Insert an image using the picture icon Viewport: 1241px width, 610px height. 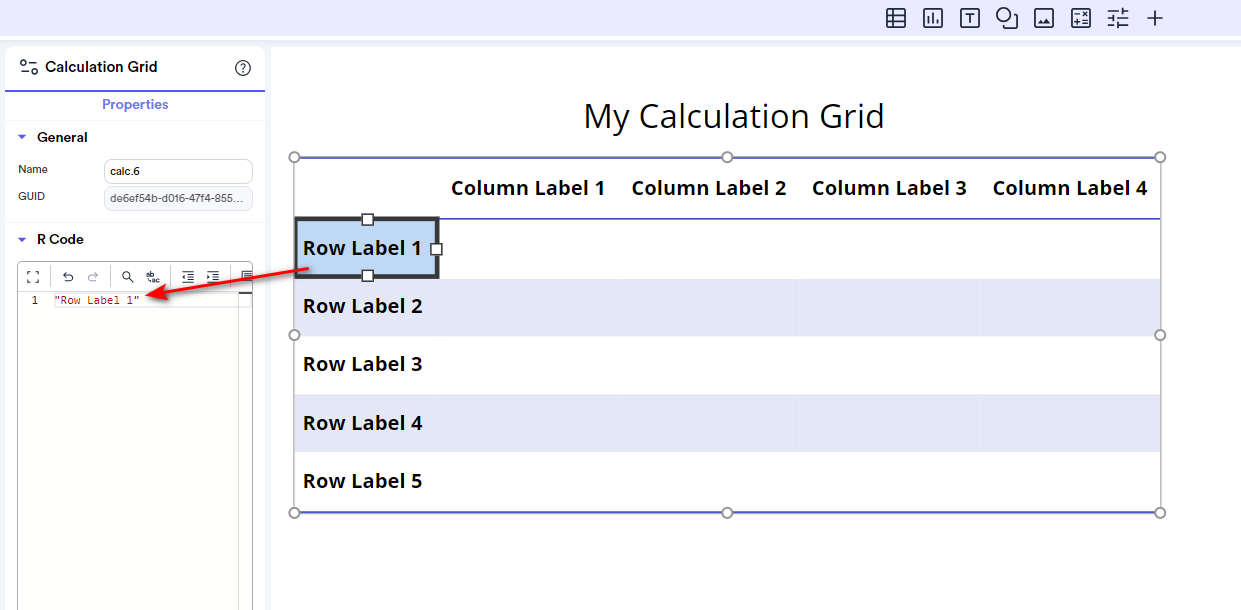pos(1043,18)
